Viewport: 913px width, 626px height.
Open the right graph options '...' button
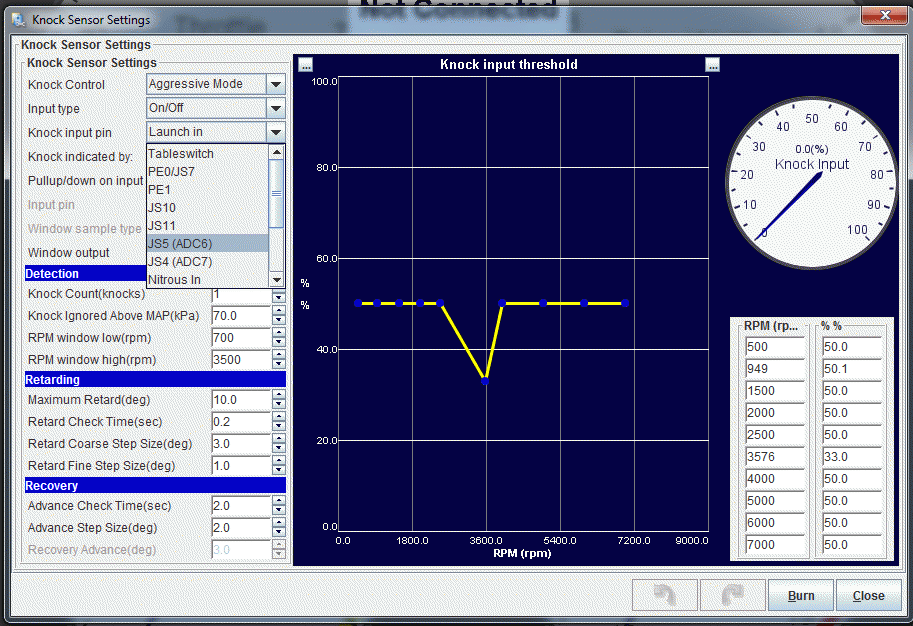point(712,65)
